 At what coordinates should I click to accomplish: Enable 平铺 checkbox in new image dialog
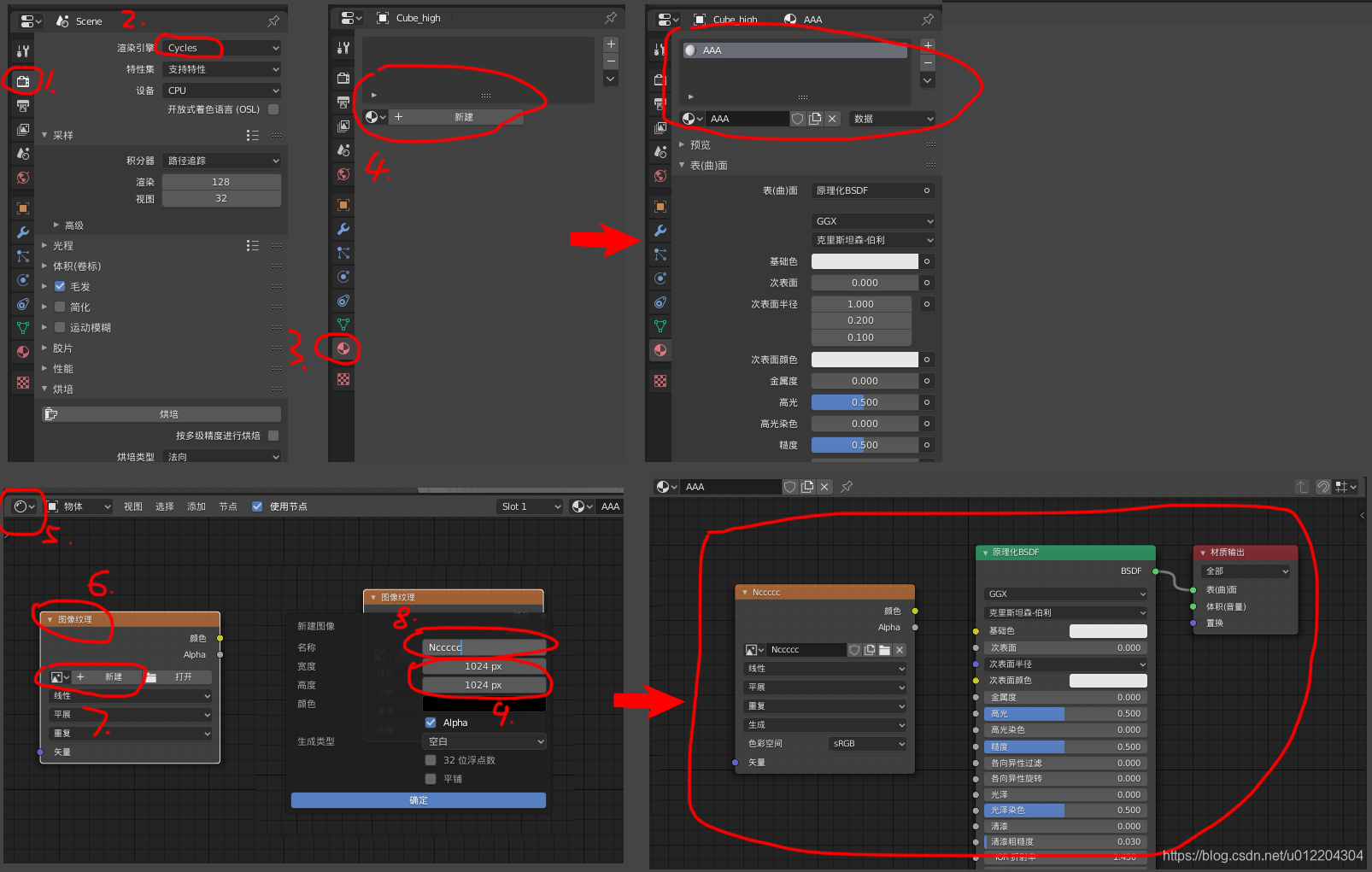pyautogui.click(x=431, y=779)
